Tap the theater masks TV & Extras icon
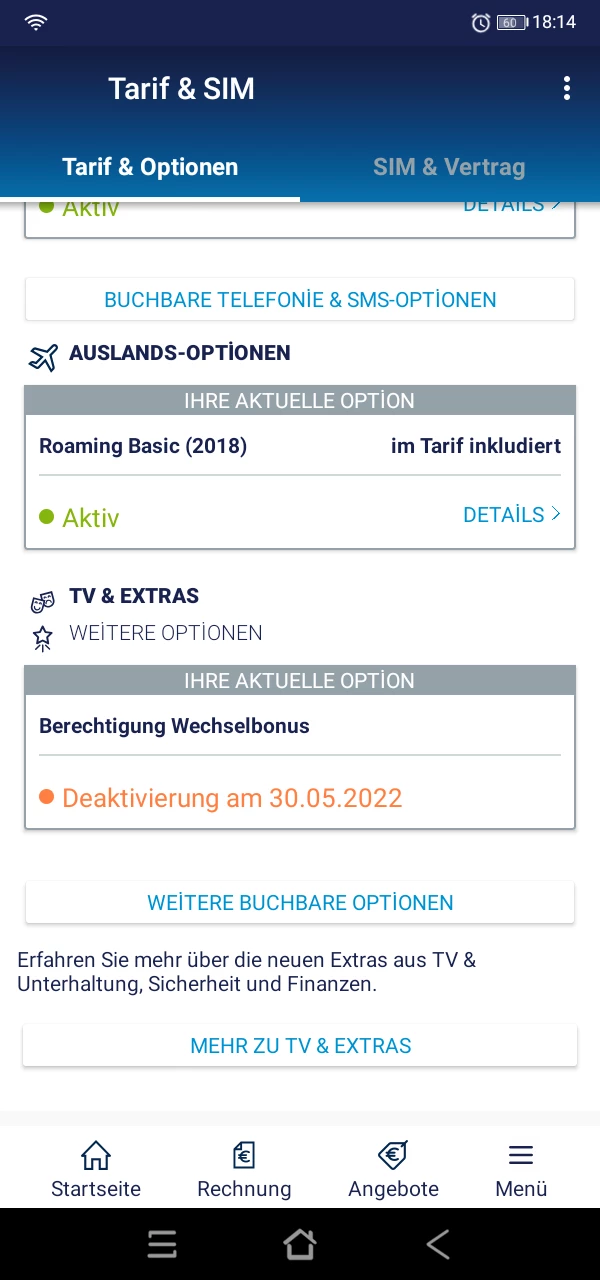The image size is (600, 1280). pyautogui.click(x=42, y=602)
